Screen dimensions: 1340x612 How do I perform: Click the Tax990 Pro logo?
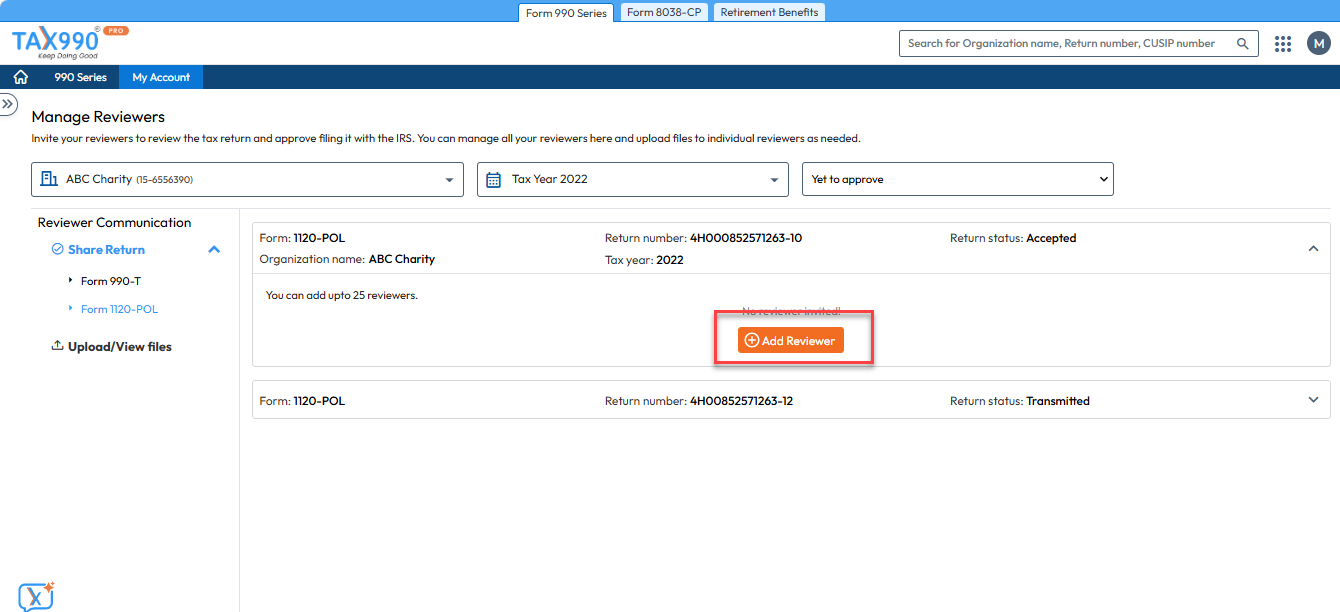(69, 44)
